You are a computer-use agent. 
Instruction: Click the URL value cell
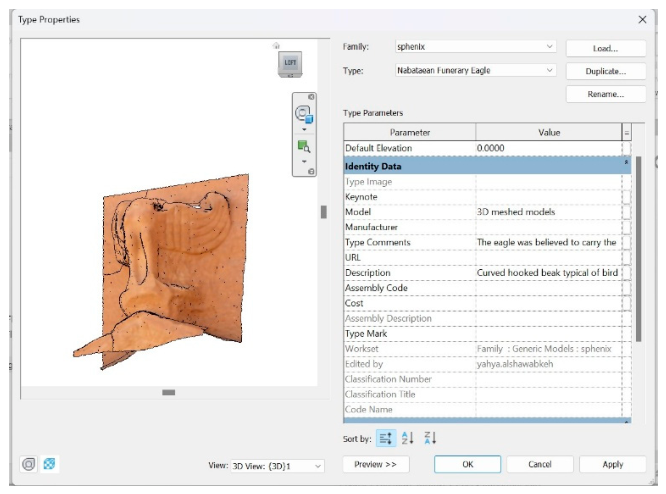(548, 258)
